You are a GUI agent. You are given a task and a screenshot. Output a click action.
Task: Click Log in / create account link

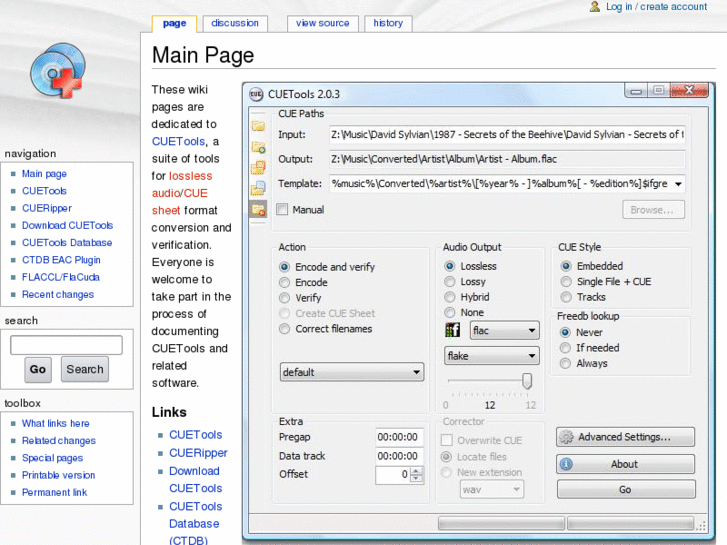[x=656, y=6]
